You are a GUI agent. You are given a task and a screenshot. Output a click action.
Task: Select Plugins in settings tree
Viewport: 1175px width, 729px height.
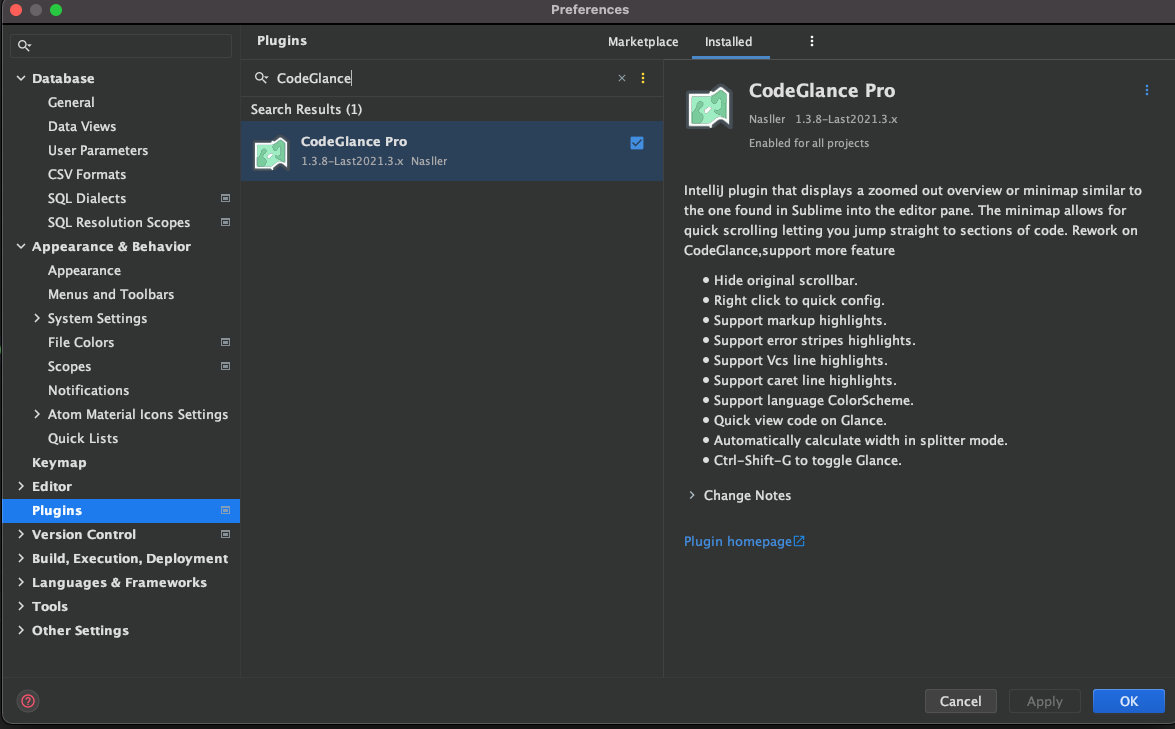coord(121,510)
